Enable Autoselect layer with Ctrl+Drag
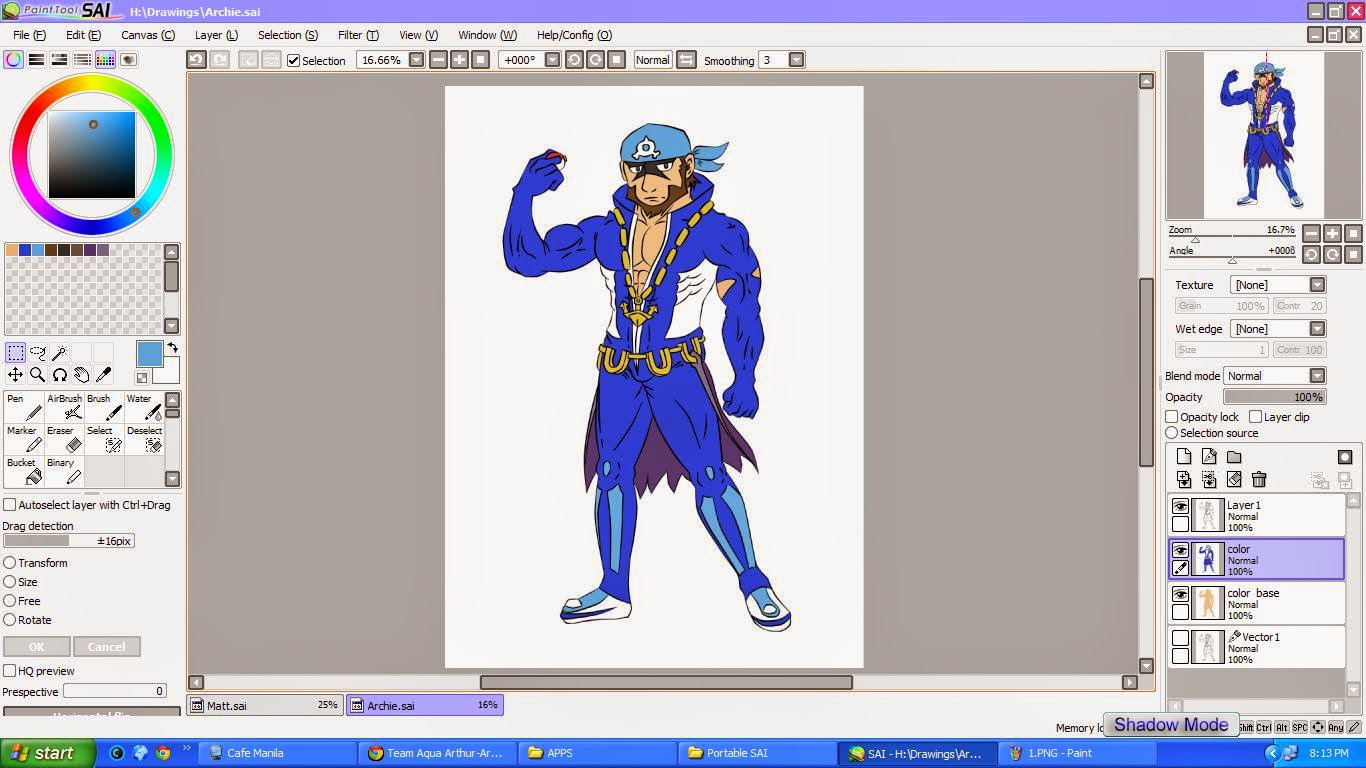The height and width of the screenshot is (768, 1366). (9, 505)
